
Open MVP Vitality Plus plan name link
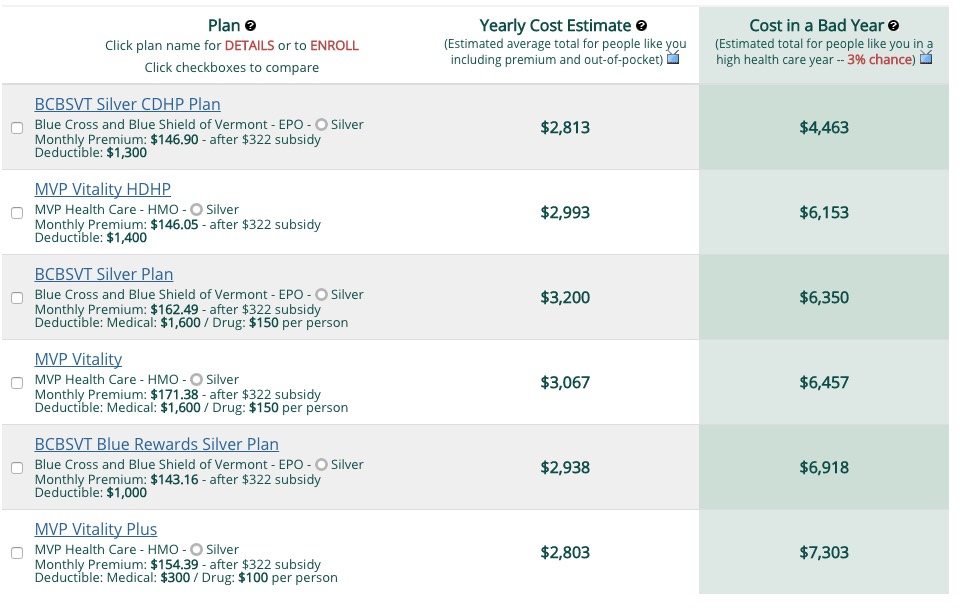click(95, 529)
